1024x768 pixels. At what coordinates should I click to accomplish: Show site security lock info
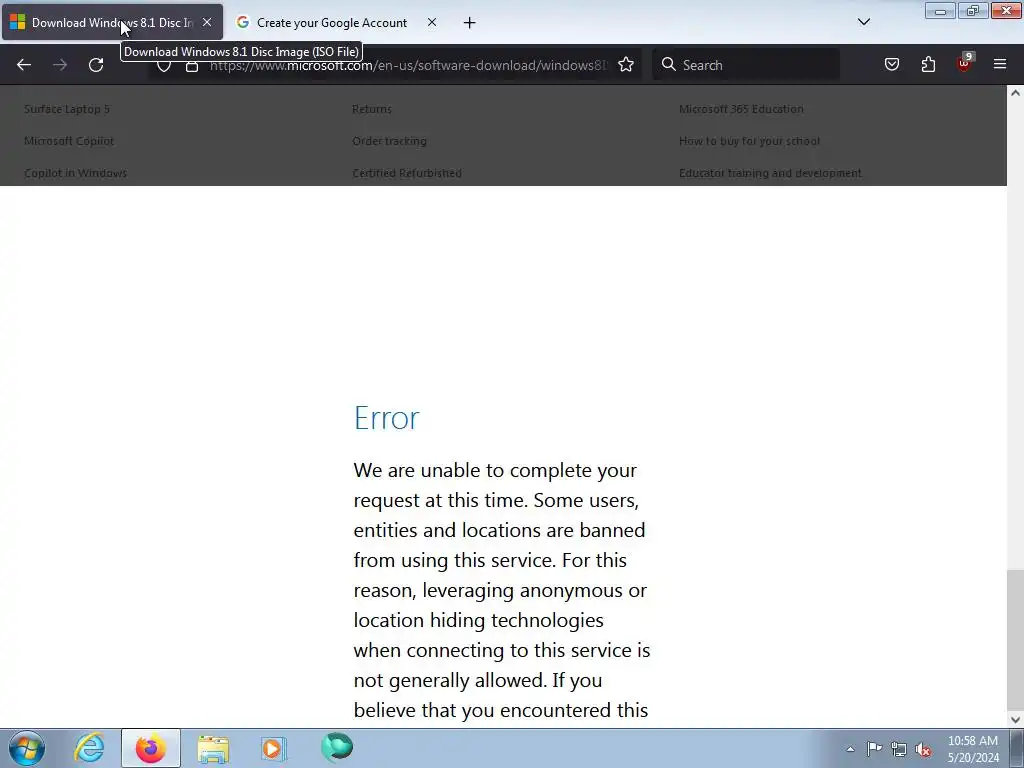[192, 66]
